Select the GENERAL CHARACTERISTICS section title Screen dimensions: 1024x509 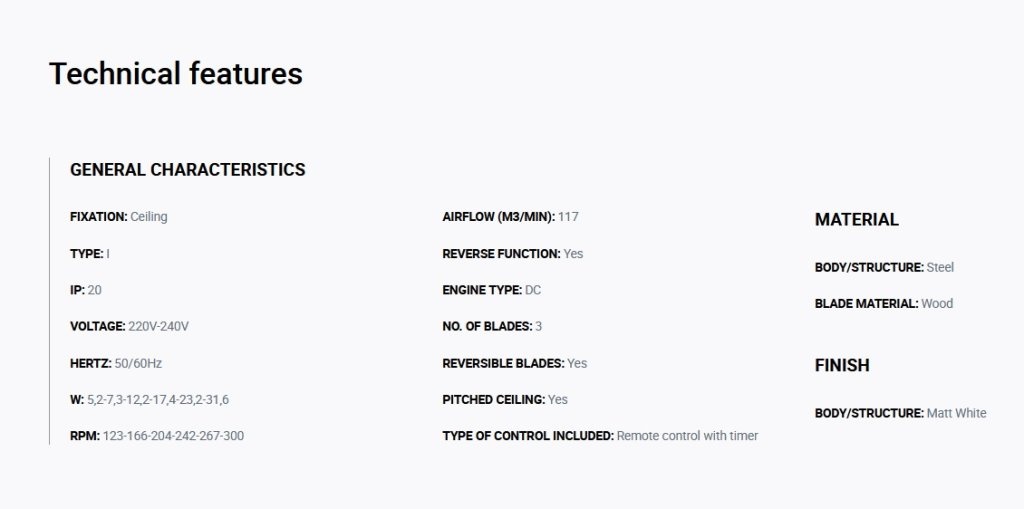[187, 170]
